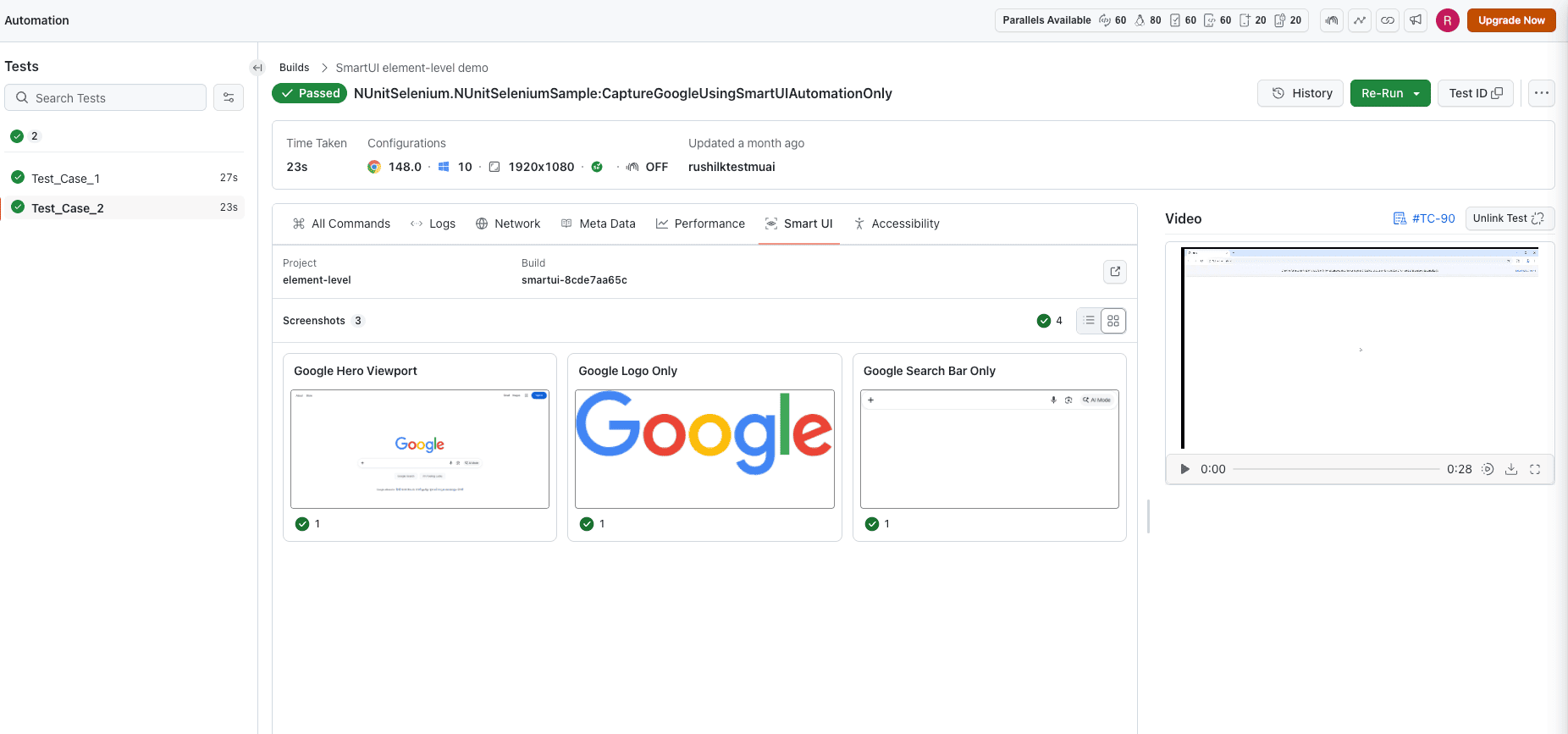
Task: Open the Google Logo Only screenshot thumbnail
Action: click(704, 449)
